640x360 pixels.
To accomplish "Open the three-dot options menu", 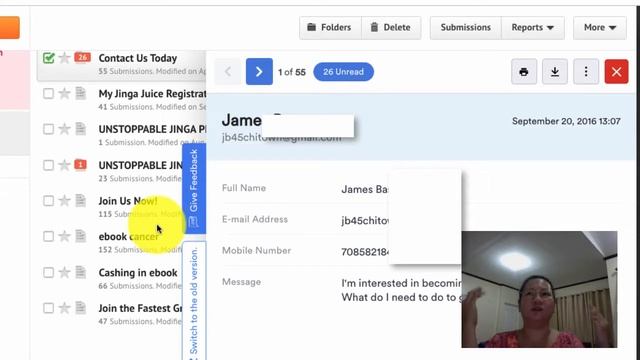I will (x=586, y=72).
